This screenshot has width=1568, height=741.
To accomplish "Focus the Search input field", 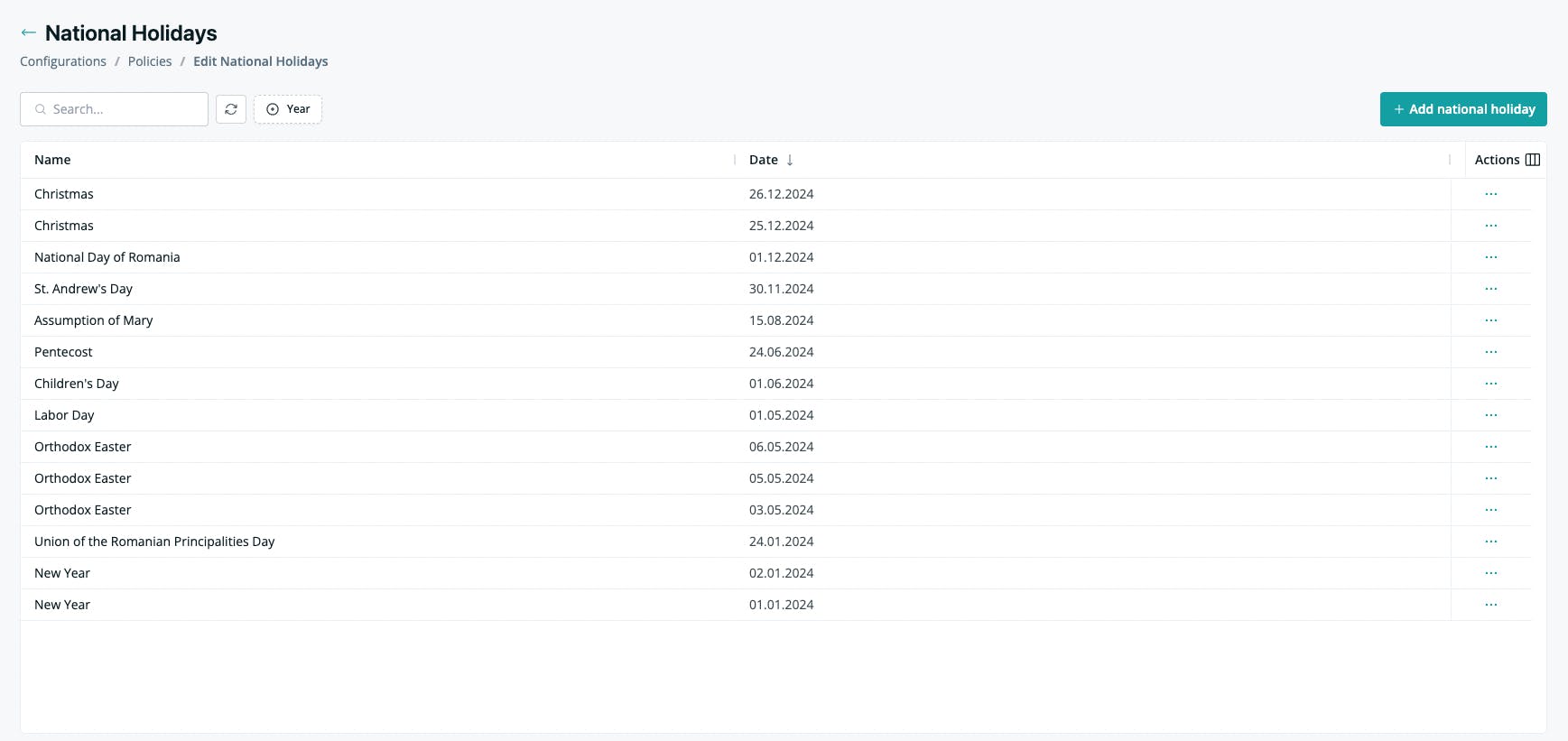I will 115,109.
